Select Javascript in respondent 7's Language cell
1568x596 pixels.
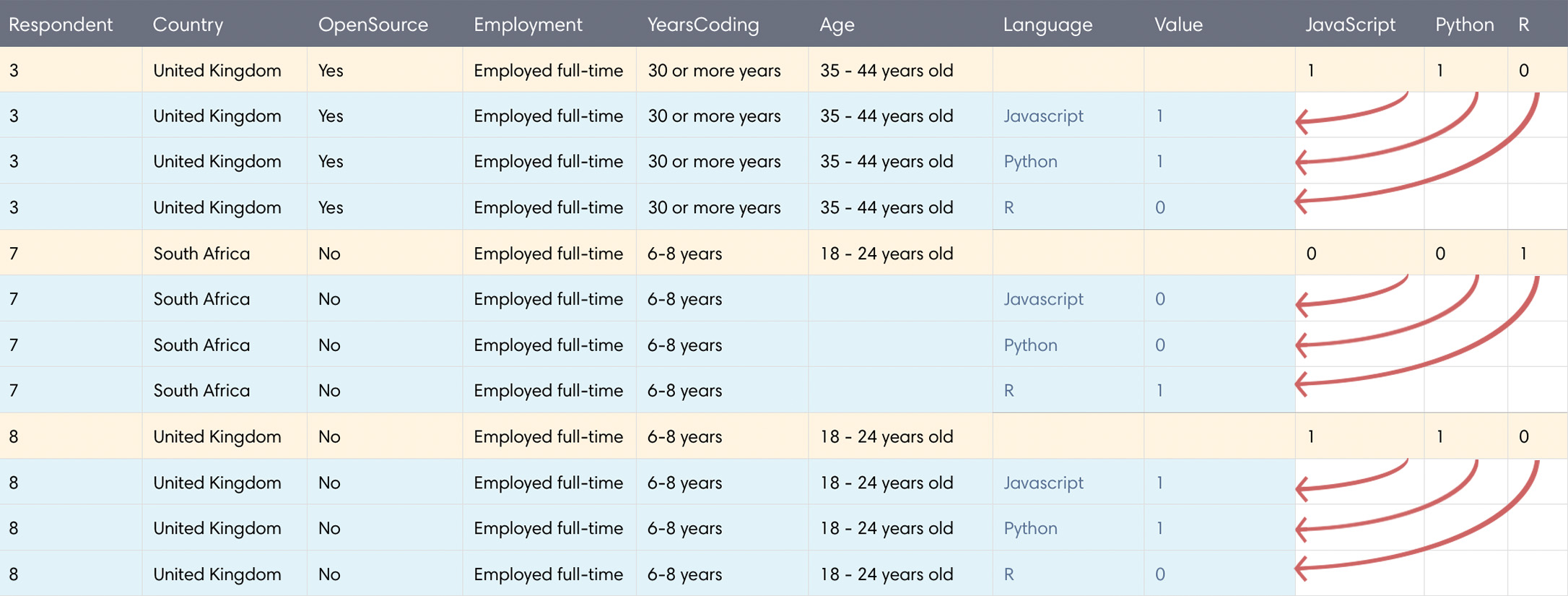(x=1043, y=299)
